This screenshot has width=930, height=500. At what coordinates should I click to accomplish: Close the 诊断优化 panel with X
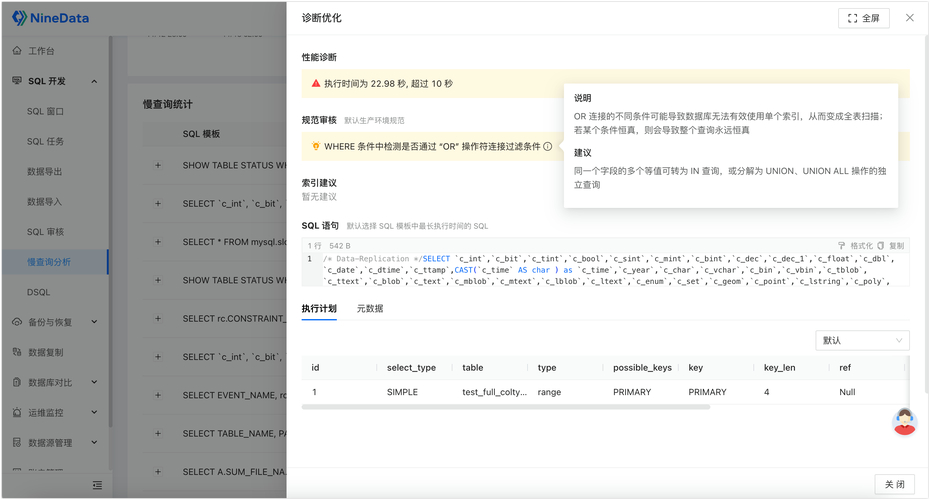910,18
